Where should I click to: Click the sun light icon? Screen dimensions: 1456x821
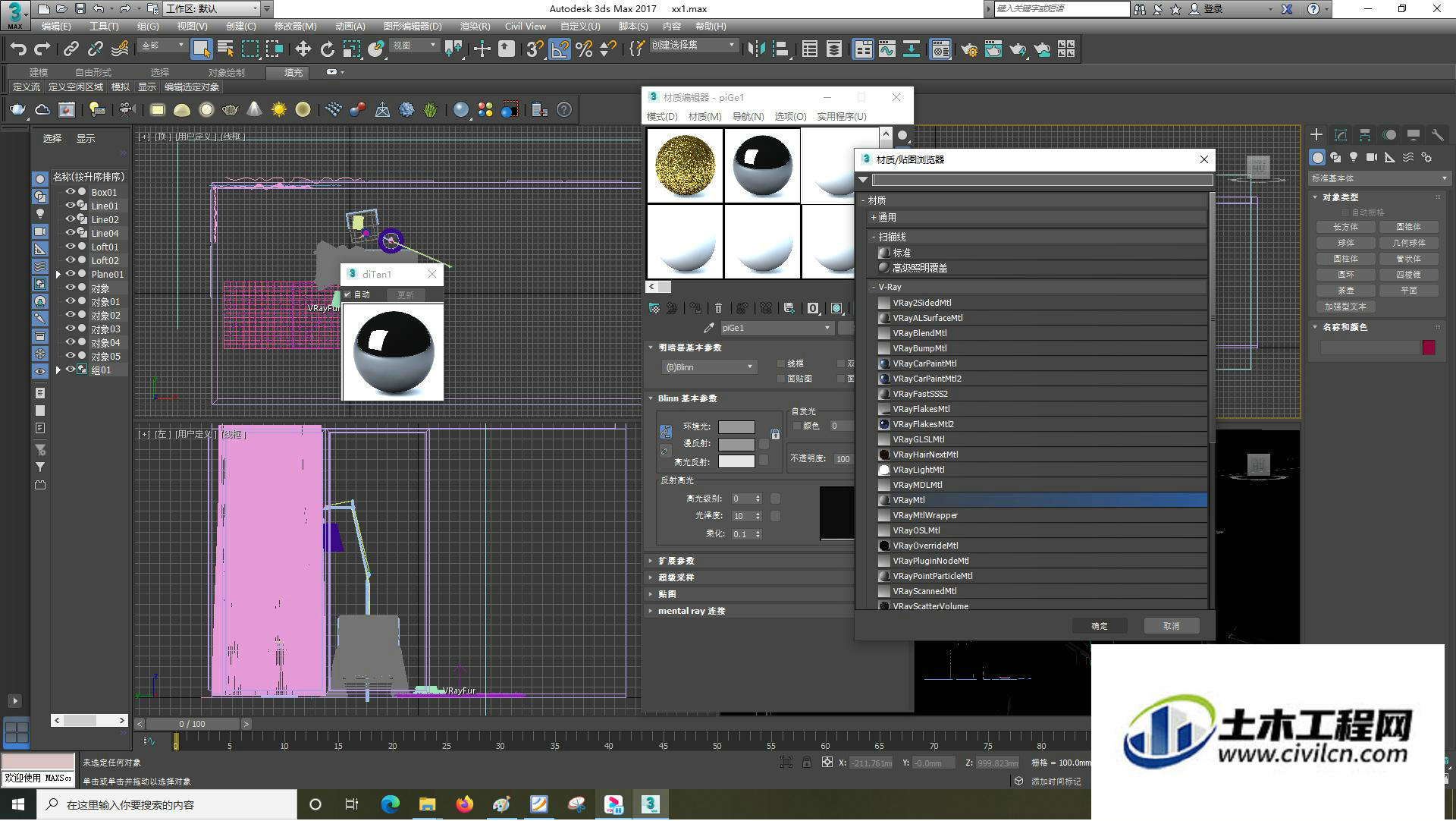point(279,110)
